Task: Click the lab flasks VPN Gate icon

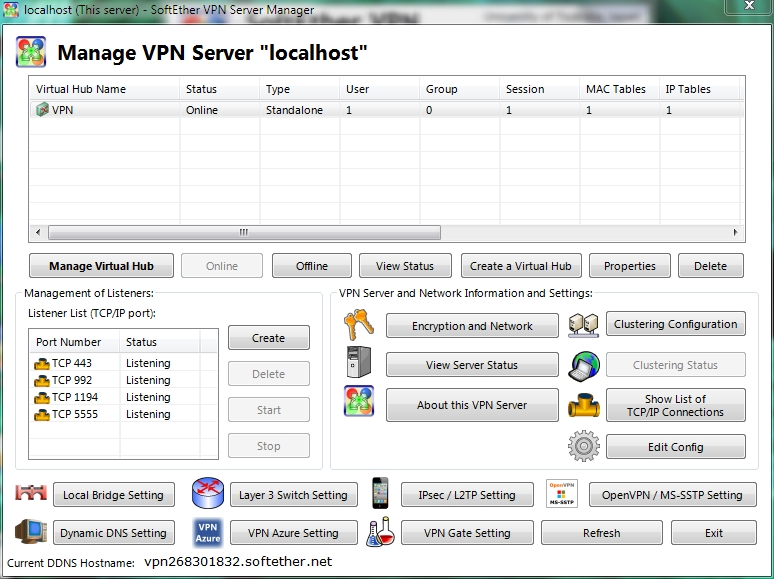Action: 380,532
